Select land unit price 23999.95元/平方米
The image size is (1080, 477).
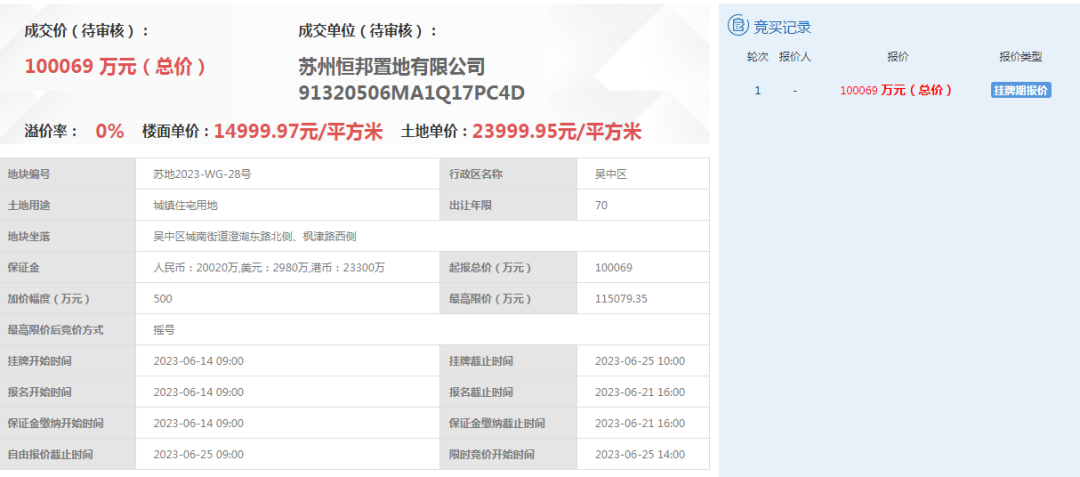click(557, 131)
